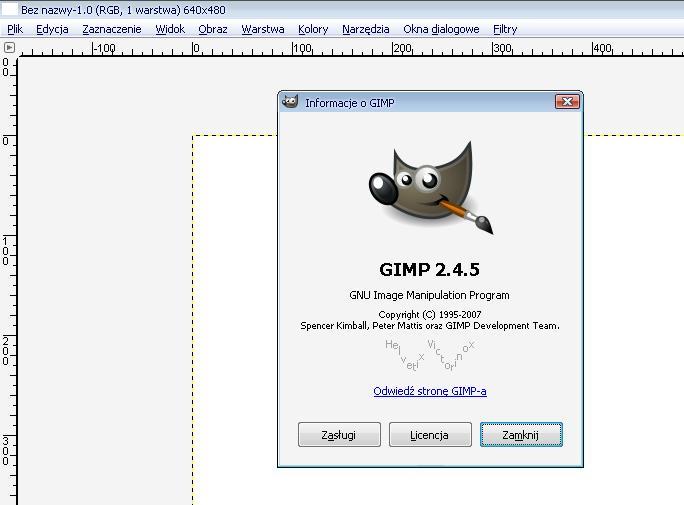Click the Wilber mascot logo image
Viewport: 684px width, 505px height.
[x=430, y=188]
